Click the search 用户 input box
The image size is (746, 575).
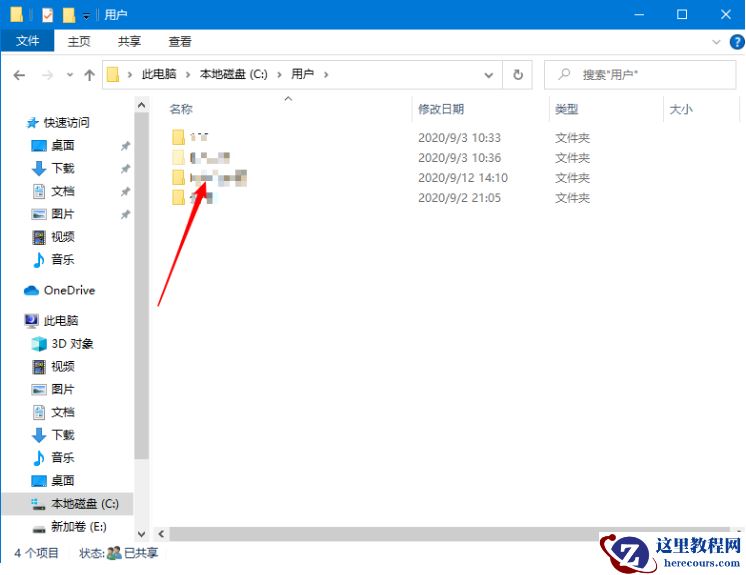click(x=640, y=75)
